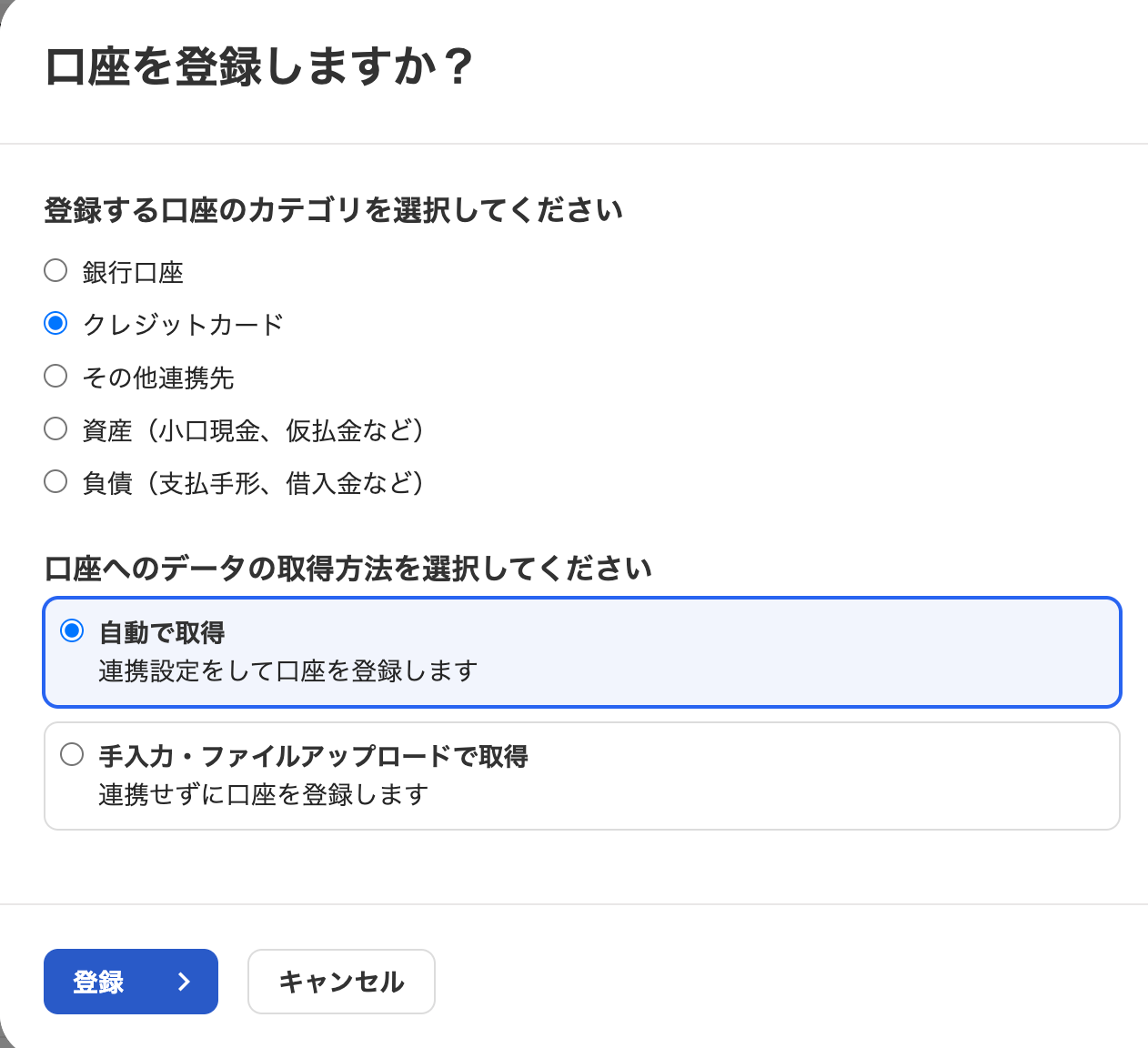Choose 手入力・ファイルアップロードで取得 option
This screenshot has height=1048, width=1148.
tap(72, 753)
